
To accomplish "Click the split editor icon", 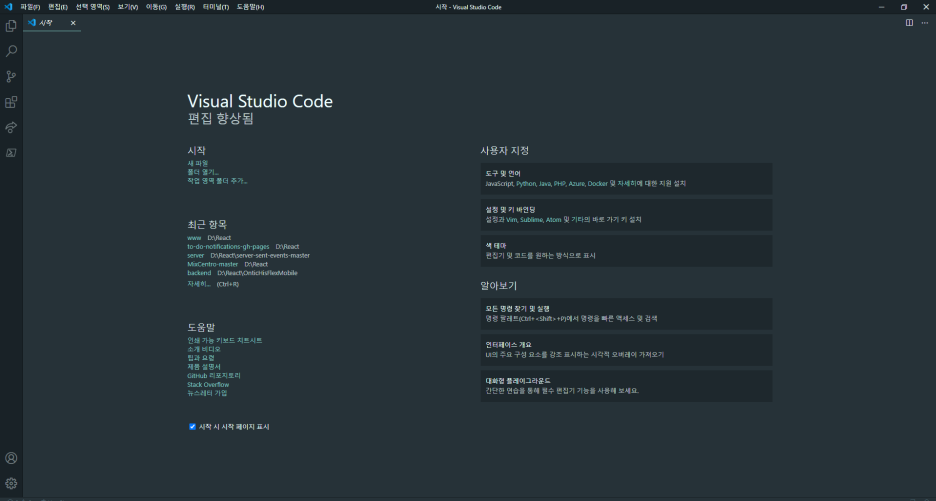I will 909,23.
